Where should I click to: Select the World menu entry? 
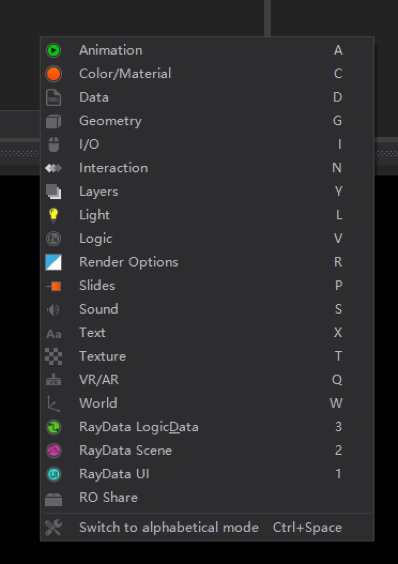click(x=207, y=404)
